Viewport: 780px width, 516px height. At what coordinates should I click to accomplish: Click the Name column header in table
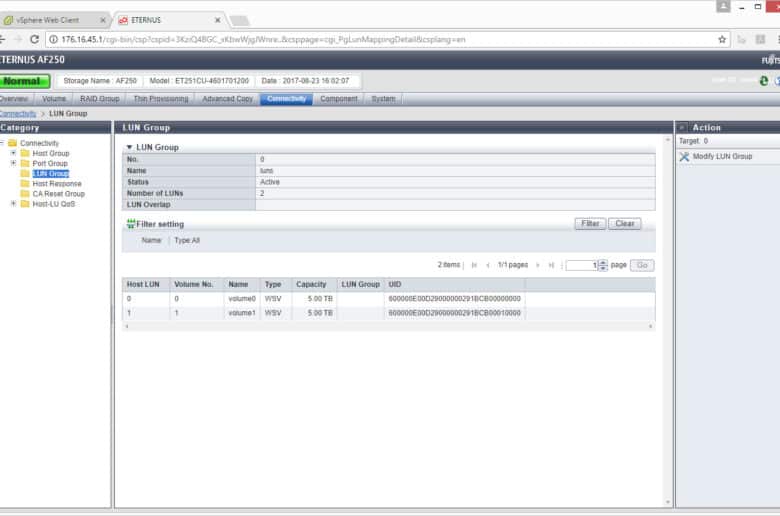[x=242, y=285]
